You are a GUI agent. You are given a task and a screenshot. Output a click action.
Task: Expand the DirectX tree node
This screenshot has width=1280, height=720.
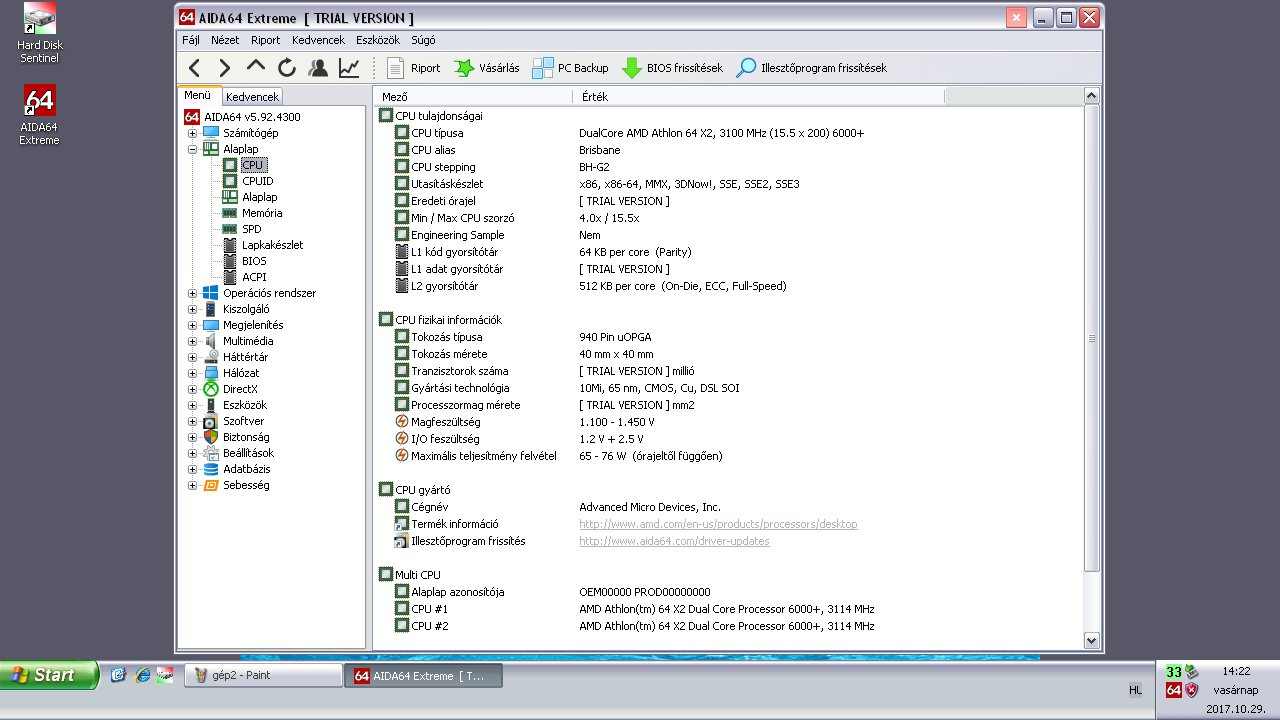click(192, 389)
